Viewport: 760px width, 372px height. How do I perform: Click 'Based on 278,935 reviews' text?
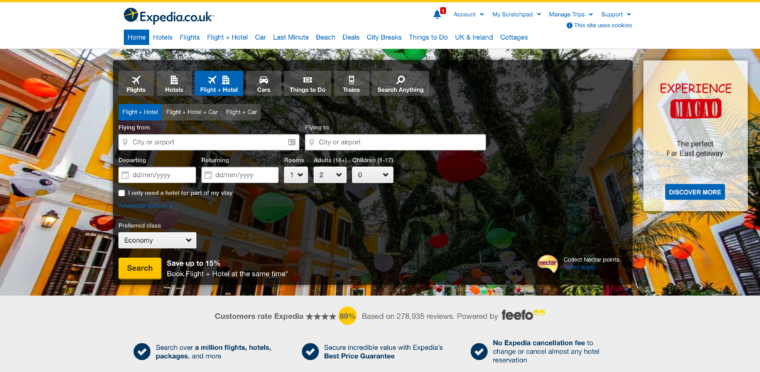click(x=408, y=316)
